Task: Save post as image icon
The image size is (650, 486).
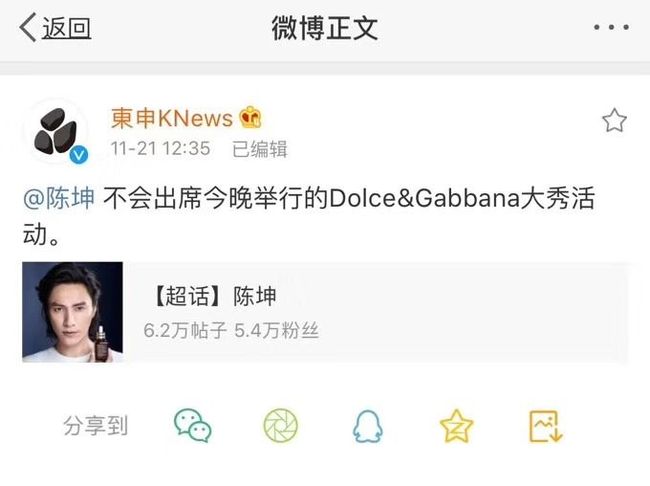Action: [546, 426]
